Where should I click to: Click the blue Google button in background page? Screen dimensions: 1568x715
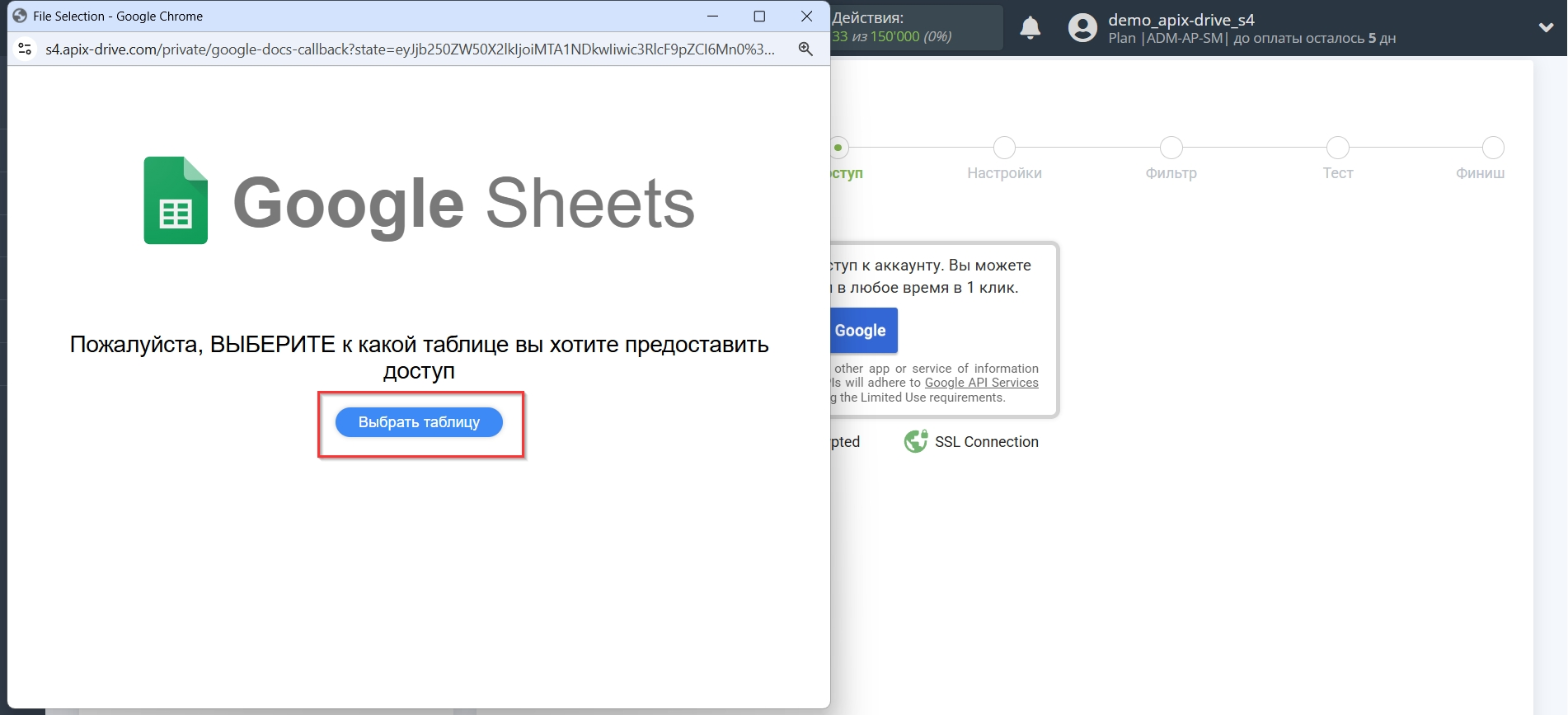click(863, 331)
